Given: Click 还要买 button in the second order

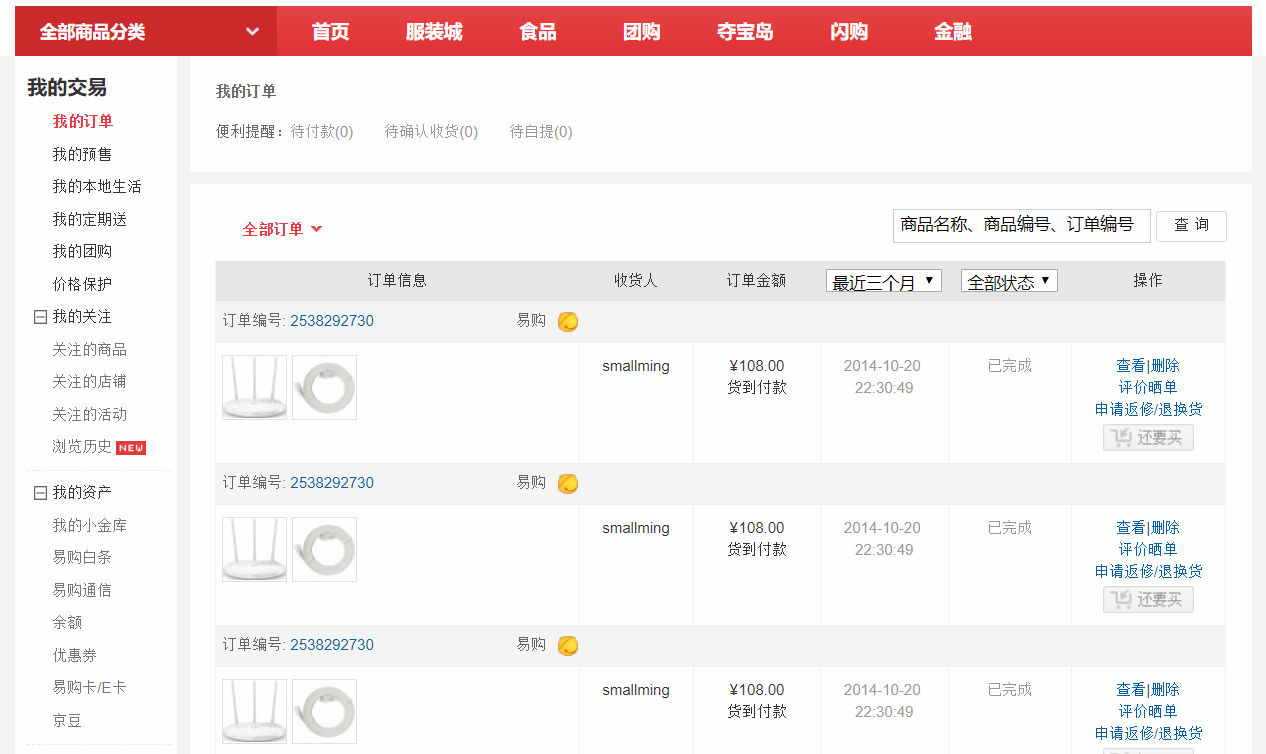Looking at the screenshot, I should click(x=1148, y=600).
